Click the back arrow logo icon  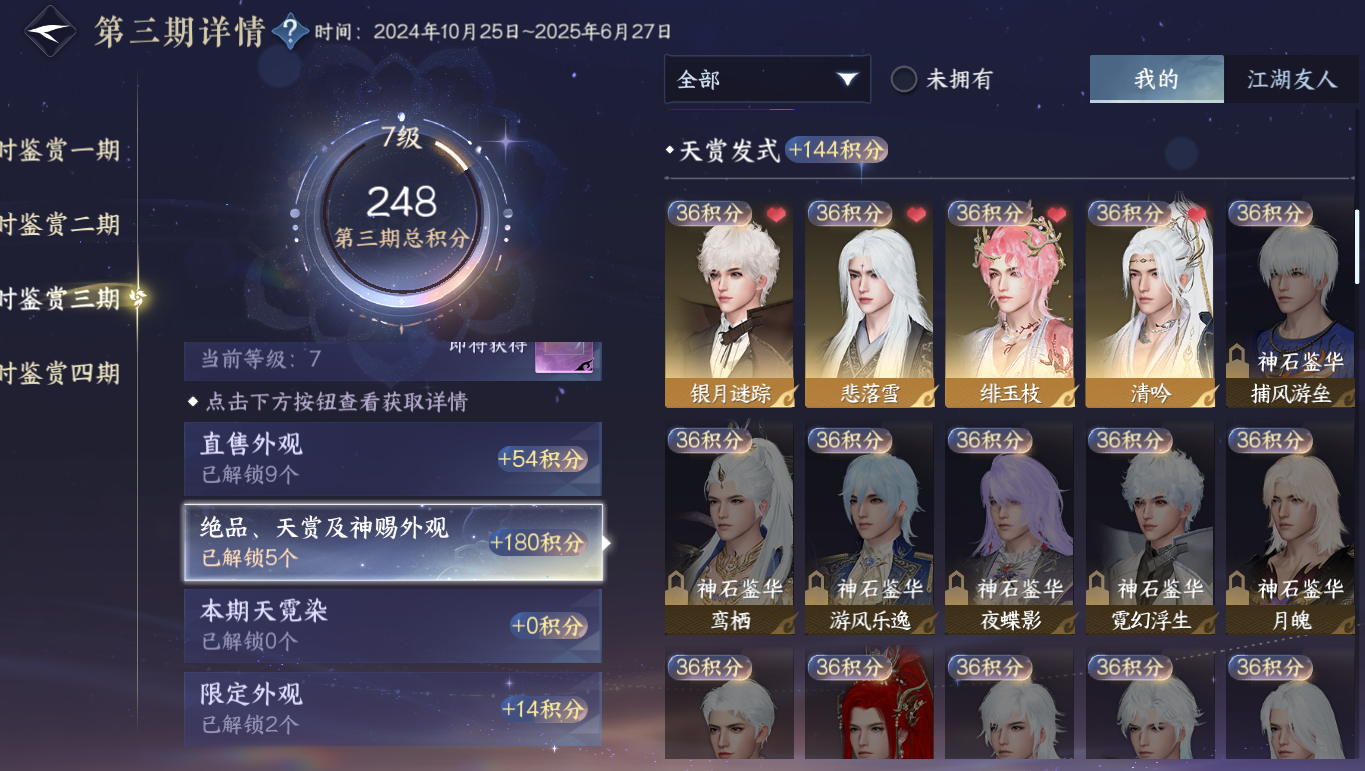49,32
